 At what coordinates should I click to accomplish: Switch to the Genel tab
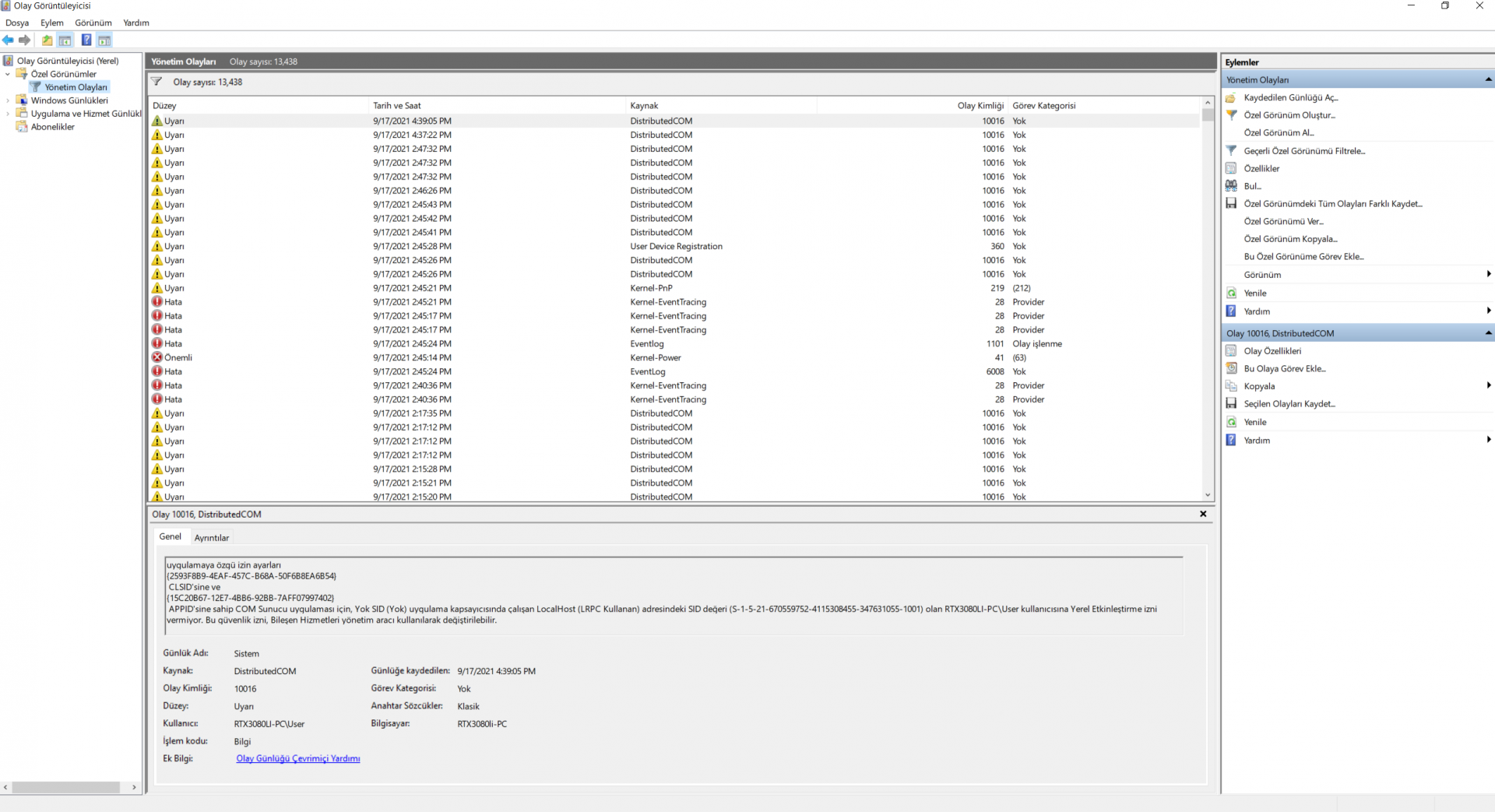pyautogui.click(x=170, y=536)
